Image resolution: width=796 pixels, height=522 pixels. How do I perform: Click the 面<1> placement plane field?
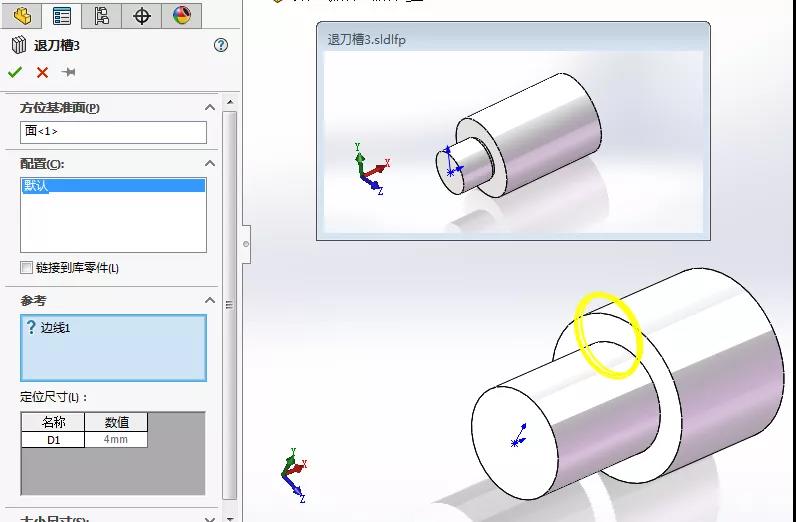(113, 131)
